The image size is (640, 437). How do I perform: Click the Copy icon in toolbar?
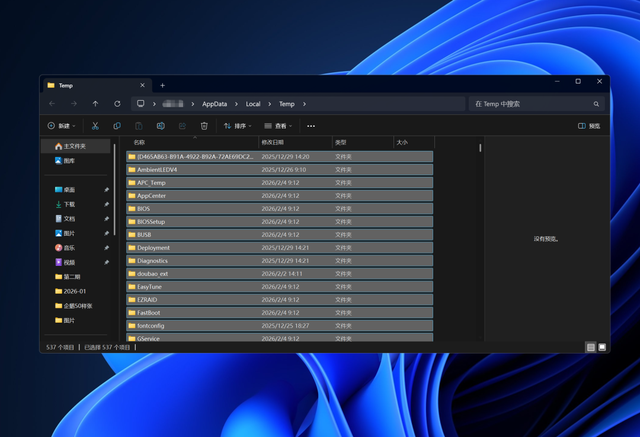coord(117,126)
